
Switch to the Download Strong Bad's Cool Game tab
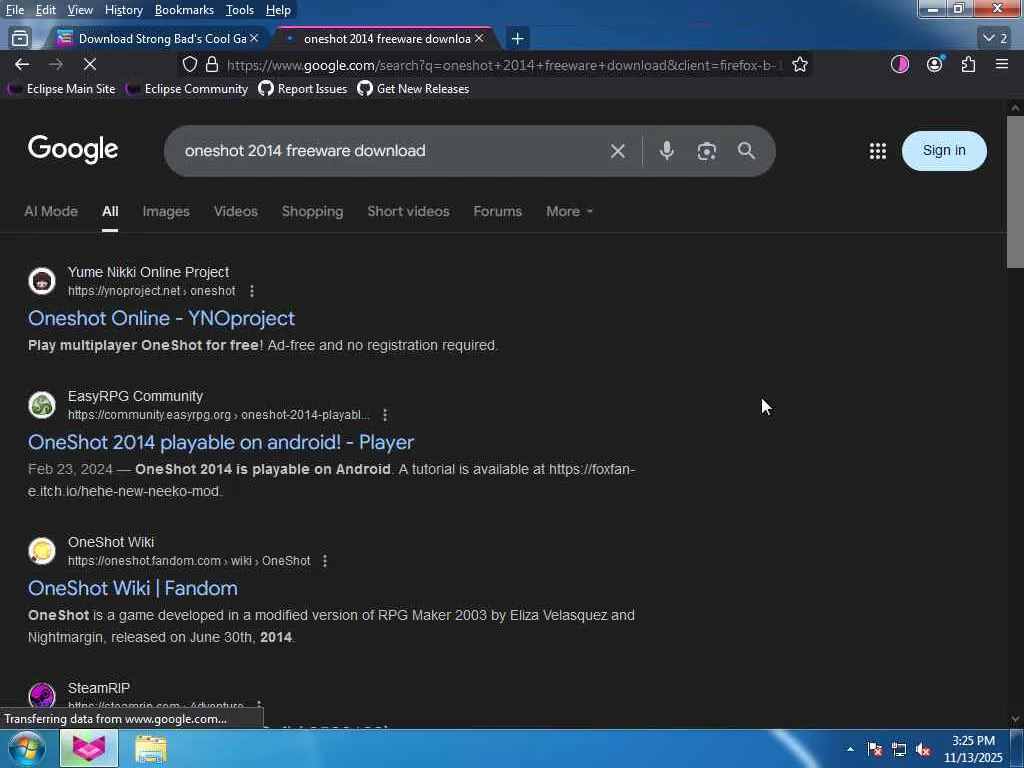click(x=157, y=39)
